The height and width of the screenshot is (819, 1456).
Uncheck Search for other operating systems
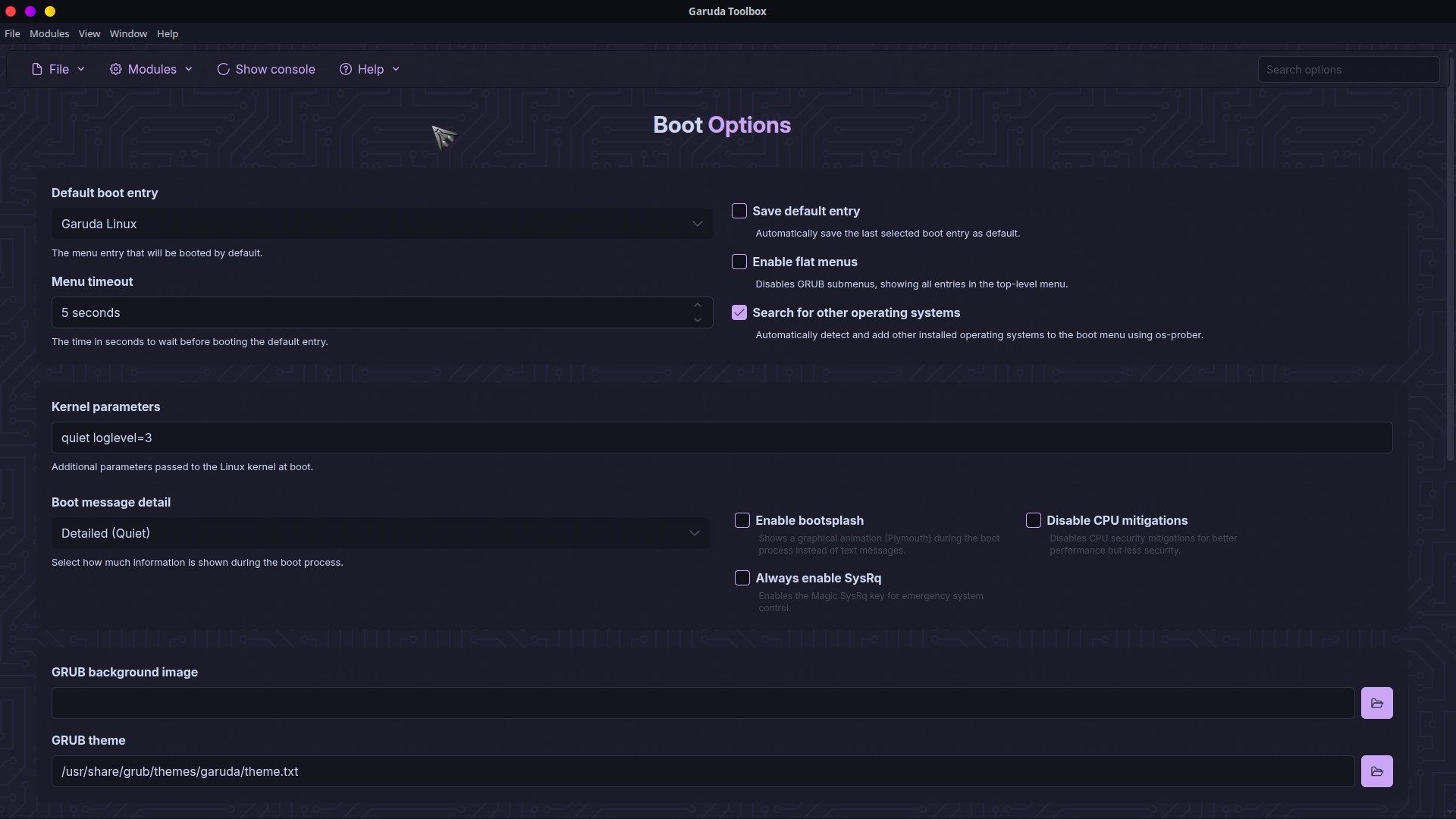click(x=739, y=312)
